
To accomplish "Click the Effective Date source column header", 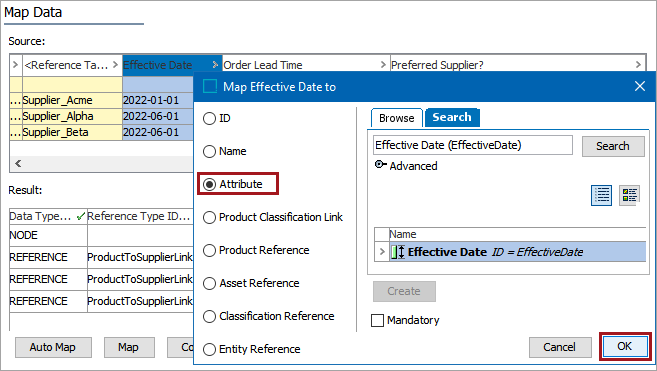I will (x=172, y=65).
